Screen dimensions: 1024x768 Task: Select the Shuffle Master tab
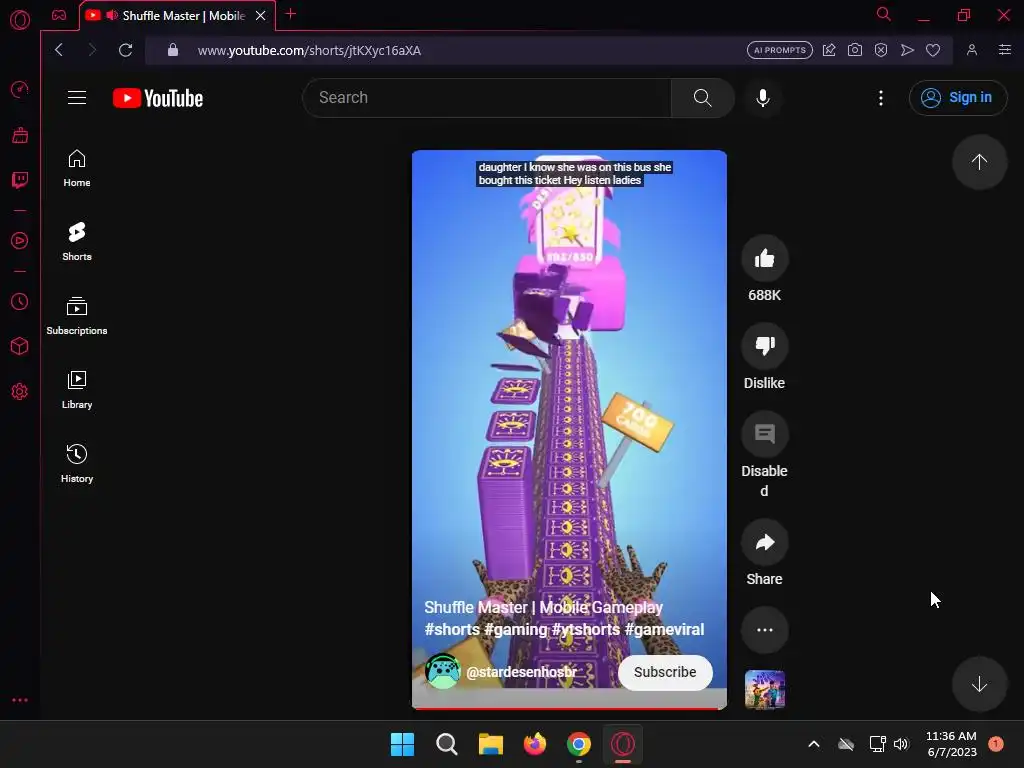(176, 16)
